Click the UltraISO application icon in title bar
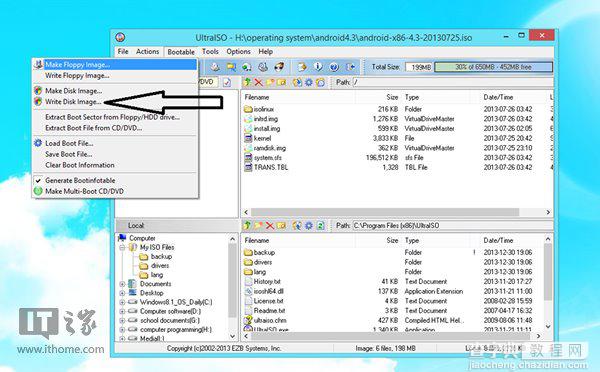600x372 pixels. 121,37
